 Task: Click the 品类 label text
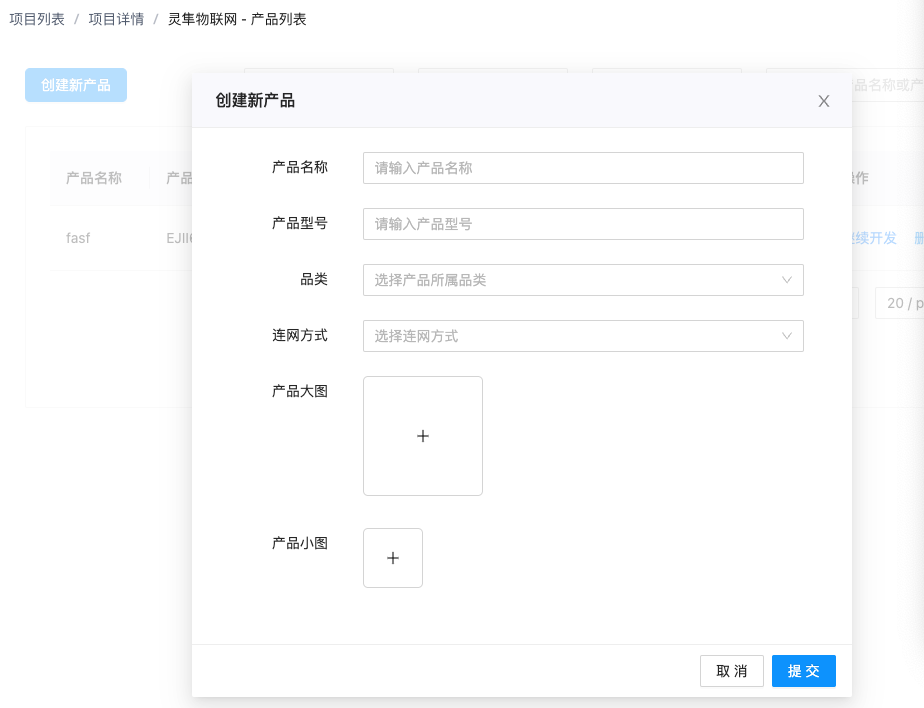pos(314,279)
